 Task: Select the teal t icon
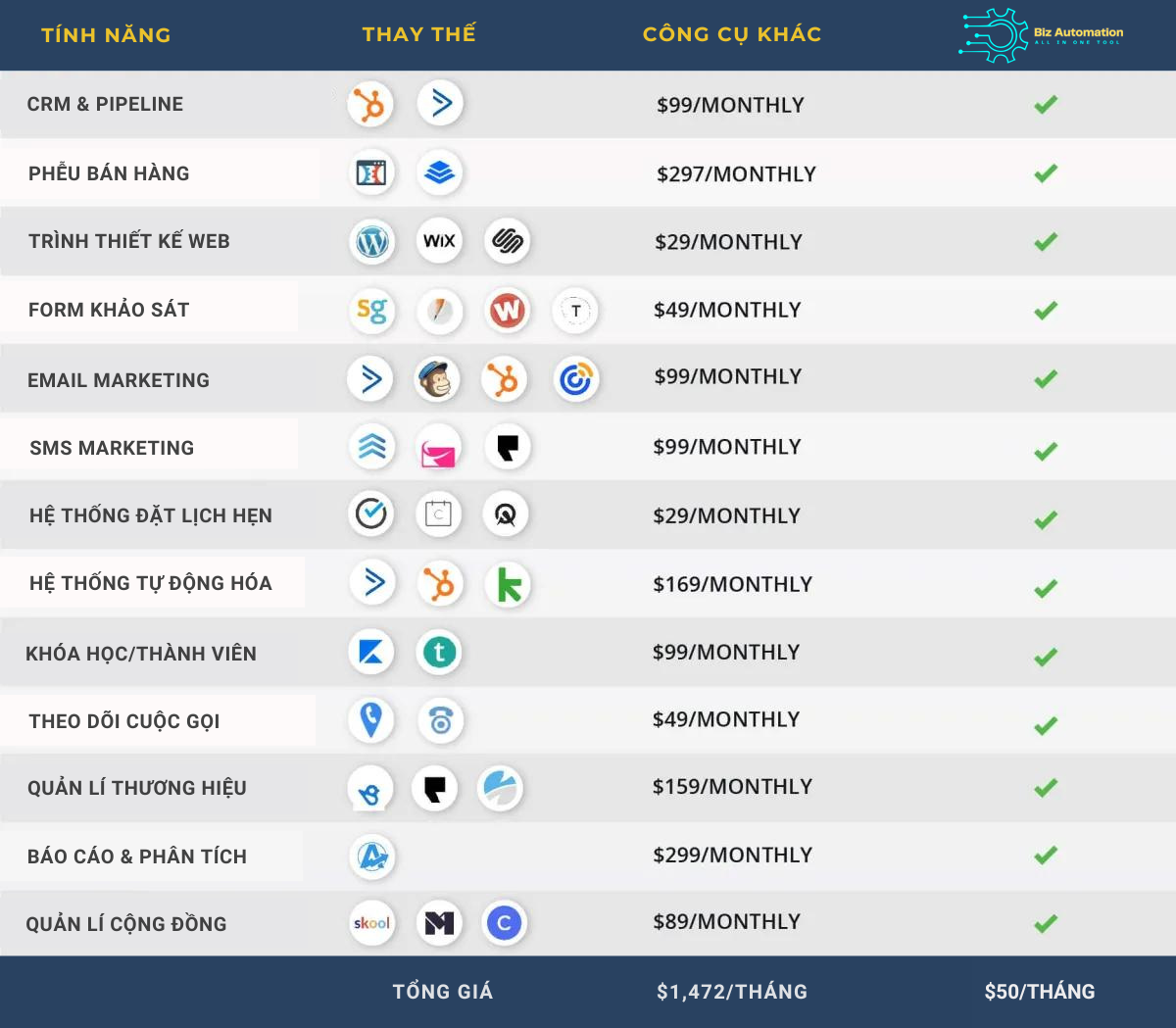[x=439, y=652]
